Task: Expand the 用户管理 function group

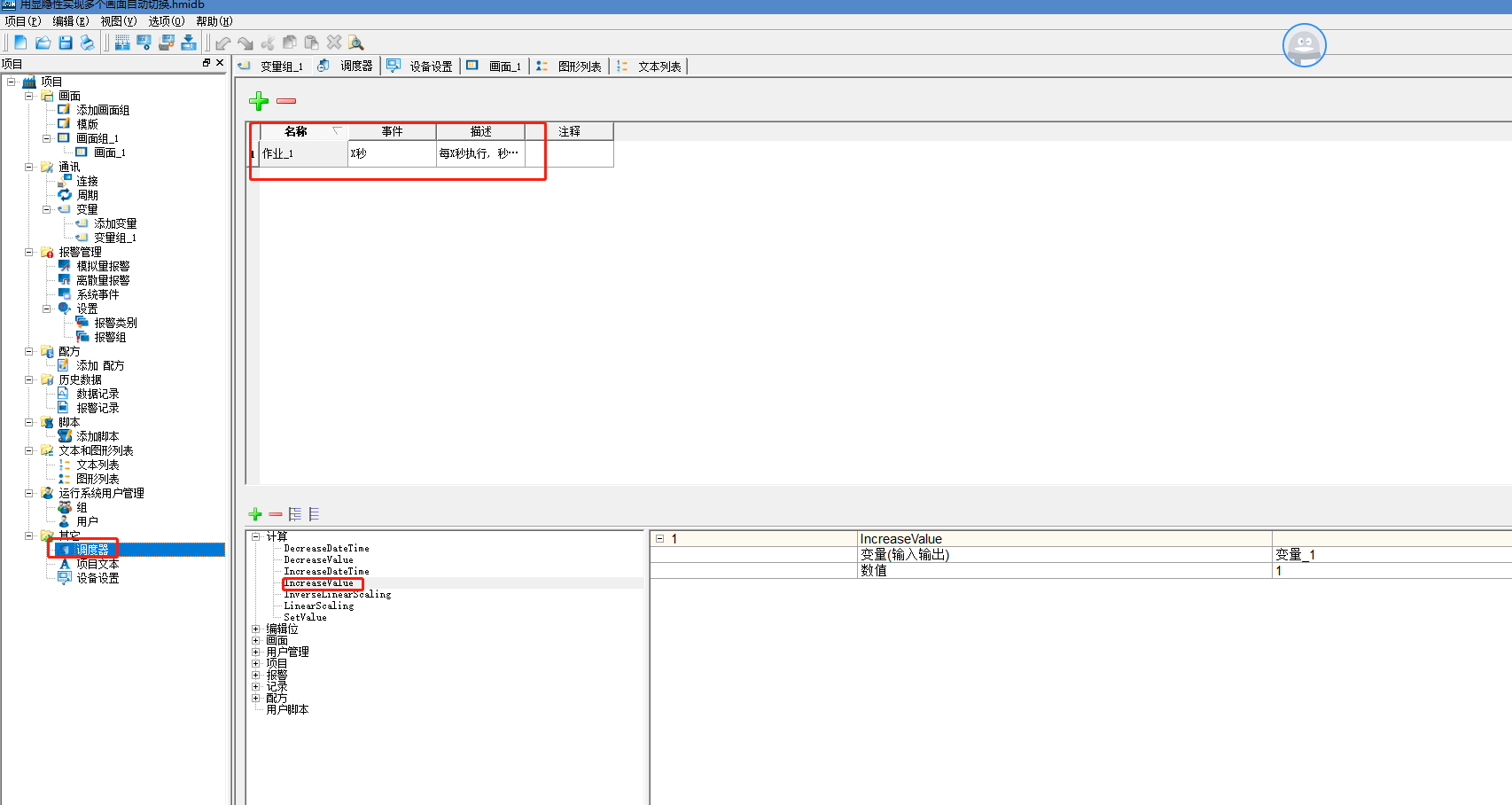Action: click(x=256, y=652)
